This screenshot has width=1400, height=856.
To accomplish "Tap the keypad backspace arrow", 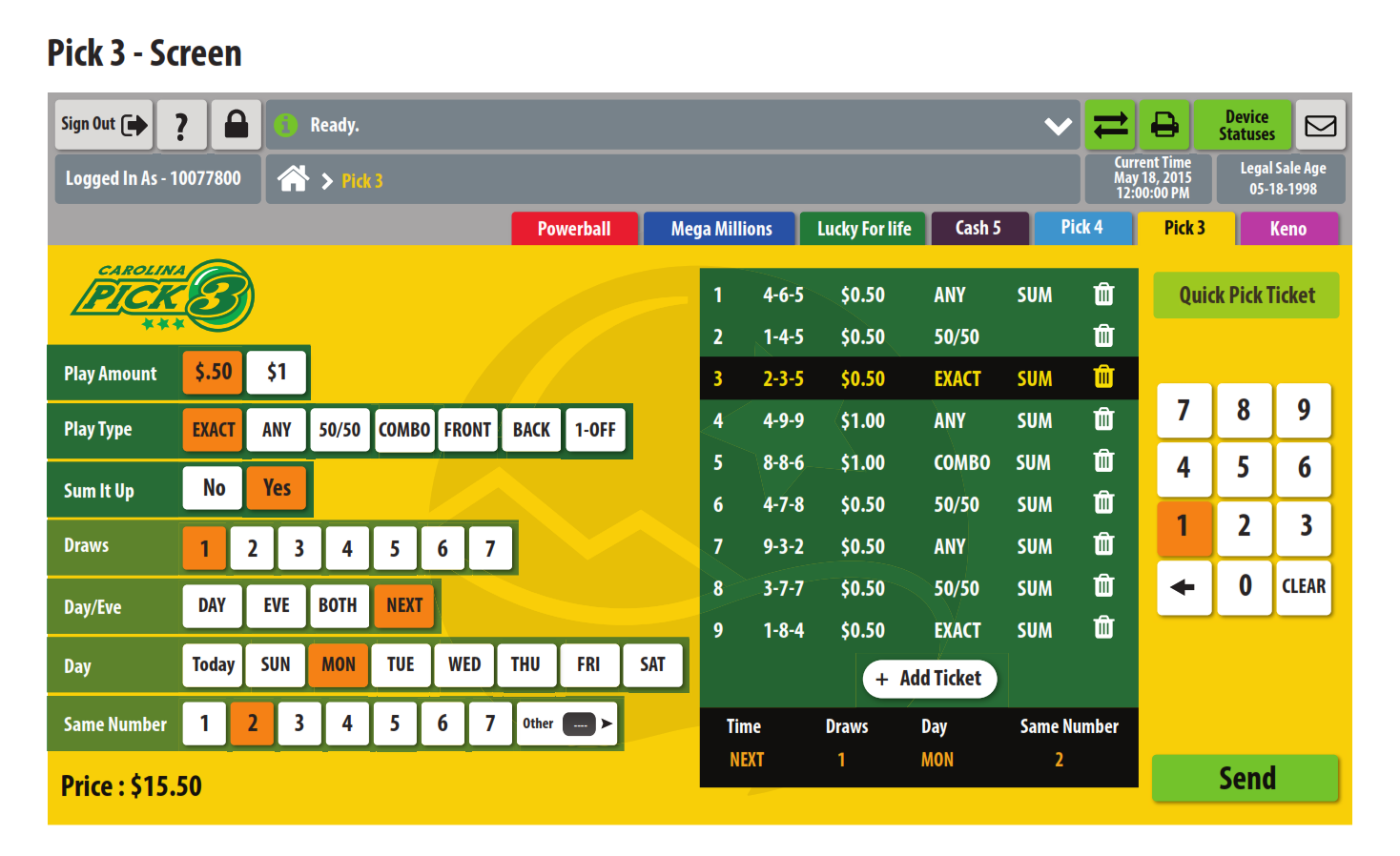I will (1184, 587).
